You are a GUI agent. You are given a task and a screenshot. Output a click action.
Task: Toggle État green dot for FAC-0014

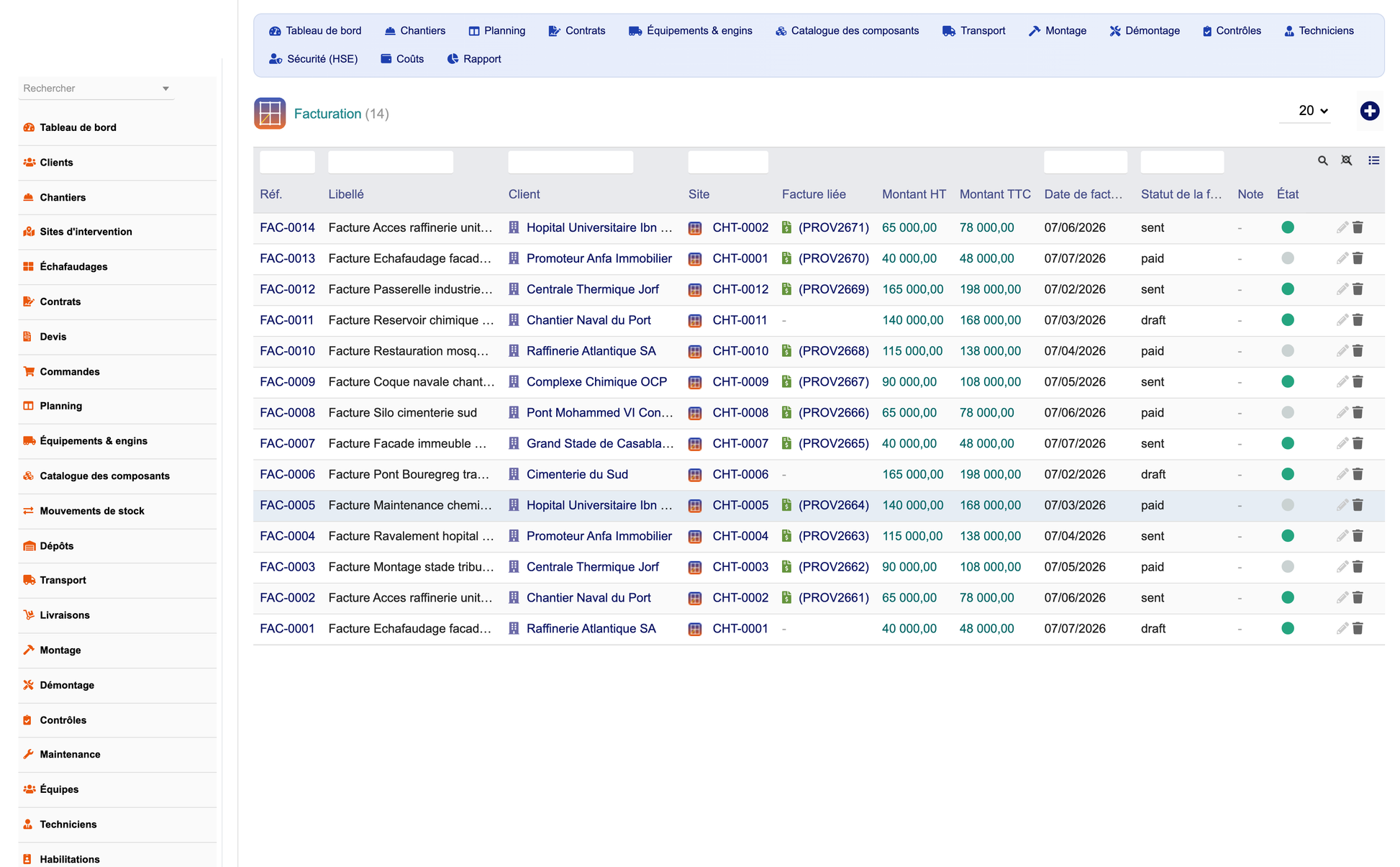[1288, 227]
